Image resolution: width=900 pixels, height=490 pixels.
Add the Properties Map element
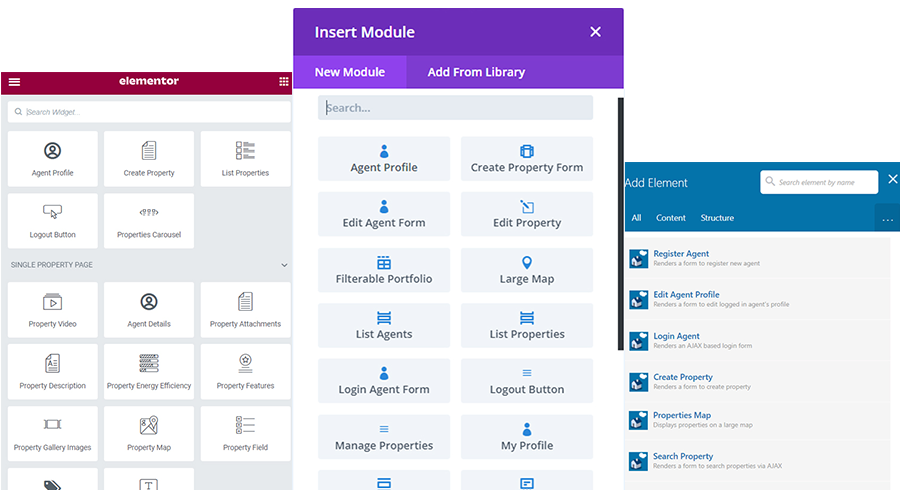point(758,419)
